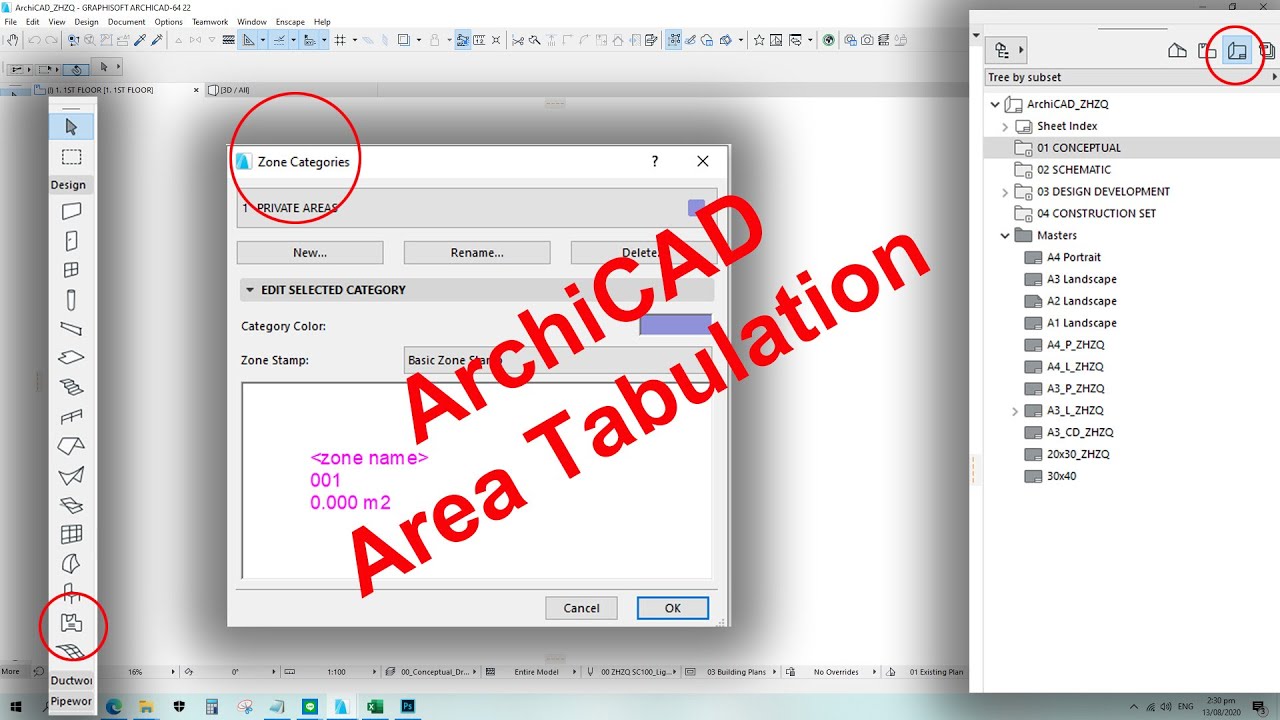Open the Project Map in Navigator
The image size is (1280, 720).
point(1178,50)
